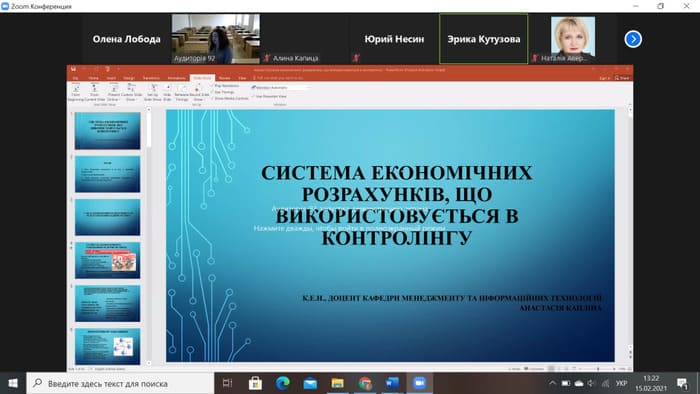The width and height of the screenshot is (700, 394).
Task: Show next participants with blue arrow
Action: (x=633, y=39)
